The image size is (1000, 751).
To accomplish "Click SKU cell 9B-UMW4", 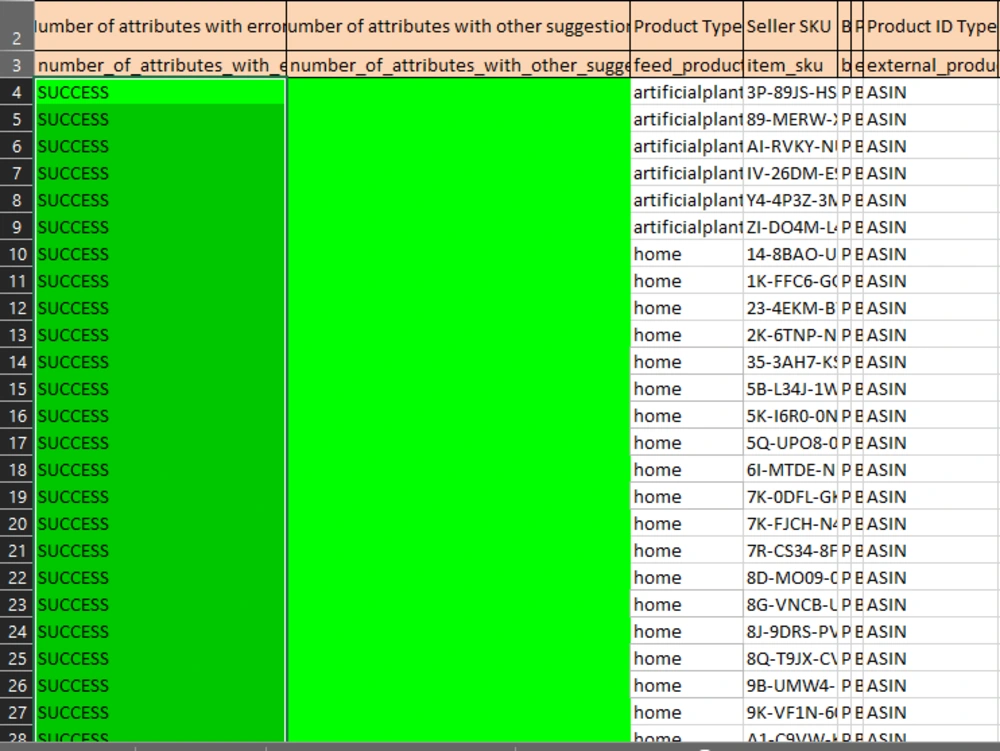I will pyautogui.click(x=790, y=686).
